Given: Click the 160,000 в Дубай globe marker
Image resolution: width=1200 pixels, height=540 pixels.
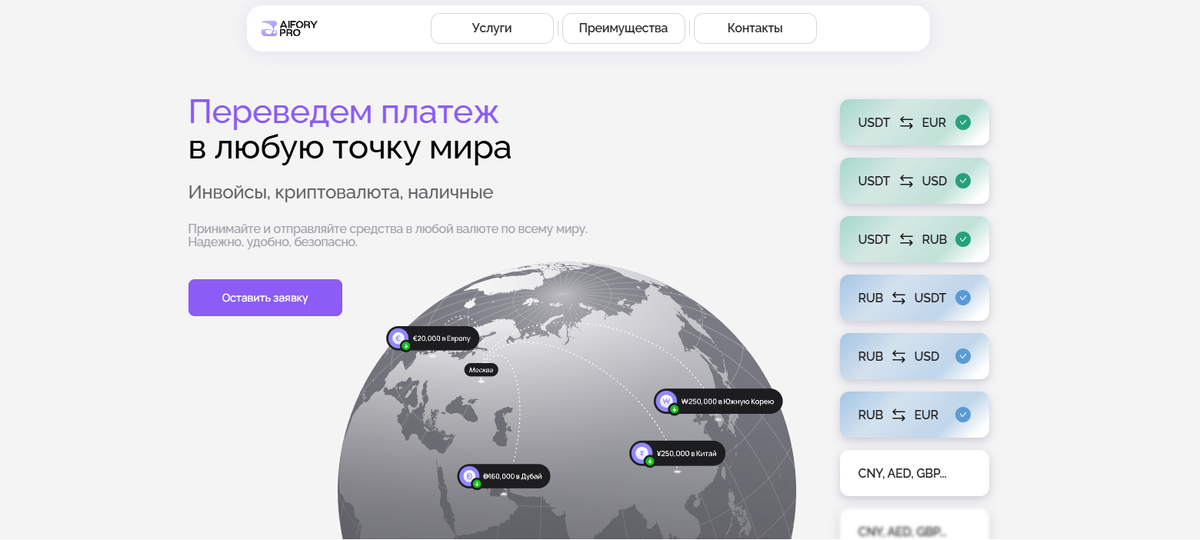Looking at the screenshot, I should (x=504, y=476).
